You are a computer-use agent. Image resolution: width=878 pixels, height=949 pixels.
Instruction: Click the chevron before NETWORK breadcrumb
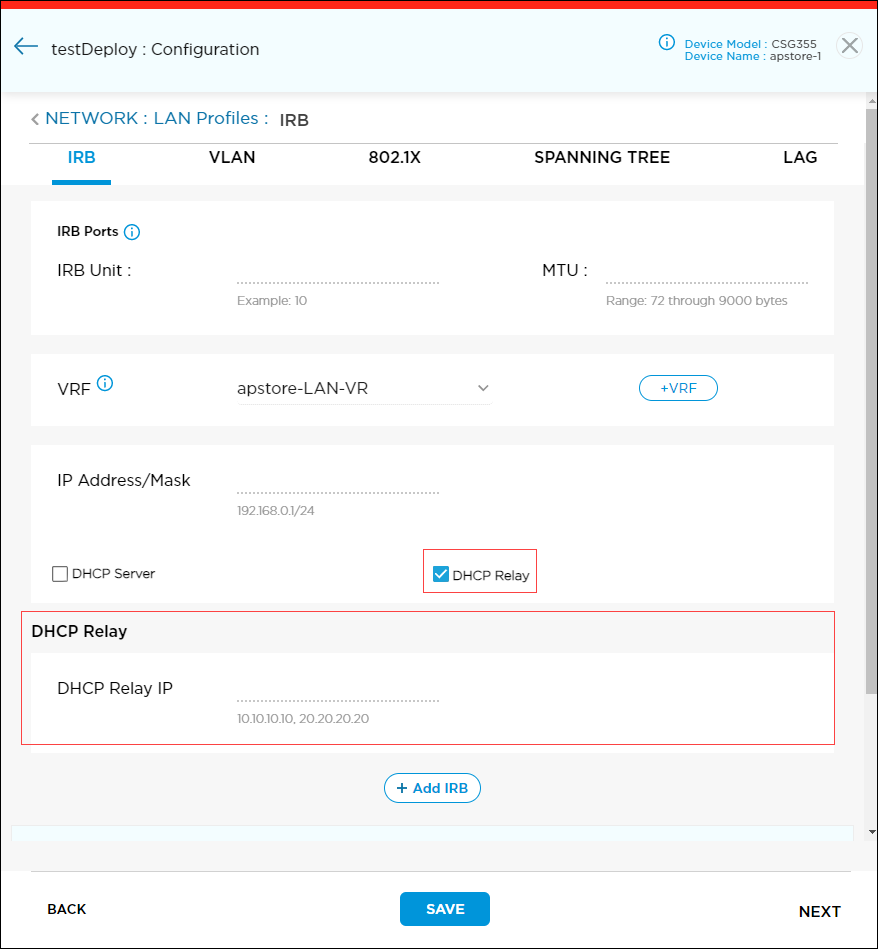coord(34,118)
